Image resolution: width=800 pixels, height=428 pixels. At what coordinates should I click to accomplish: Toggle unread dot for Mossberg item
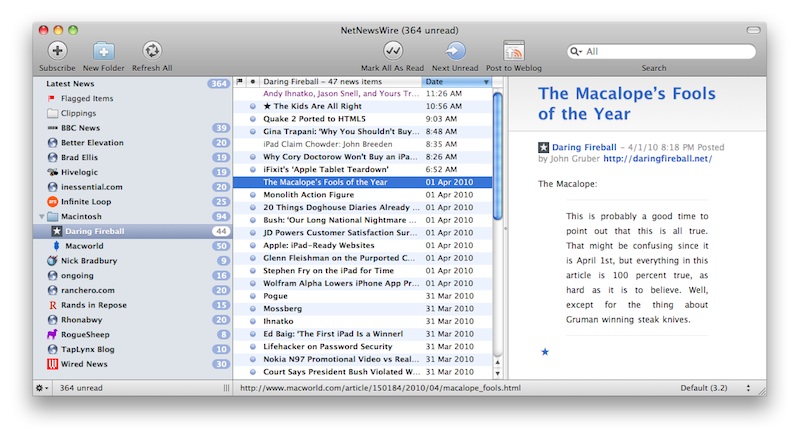[253, 309]
